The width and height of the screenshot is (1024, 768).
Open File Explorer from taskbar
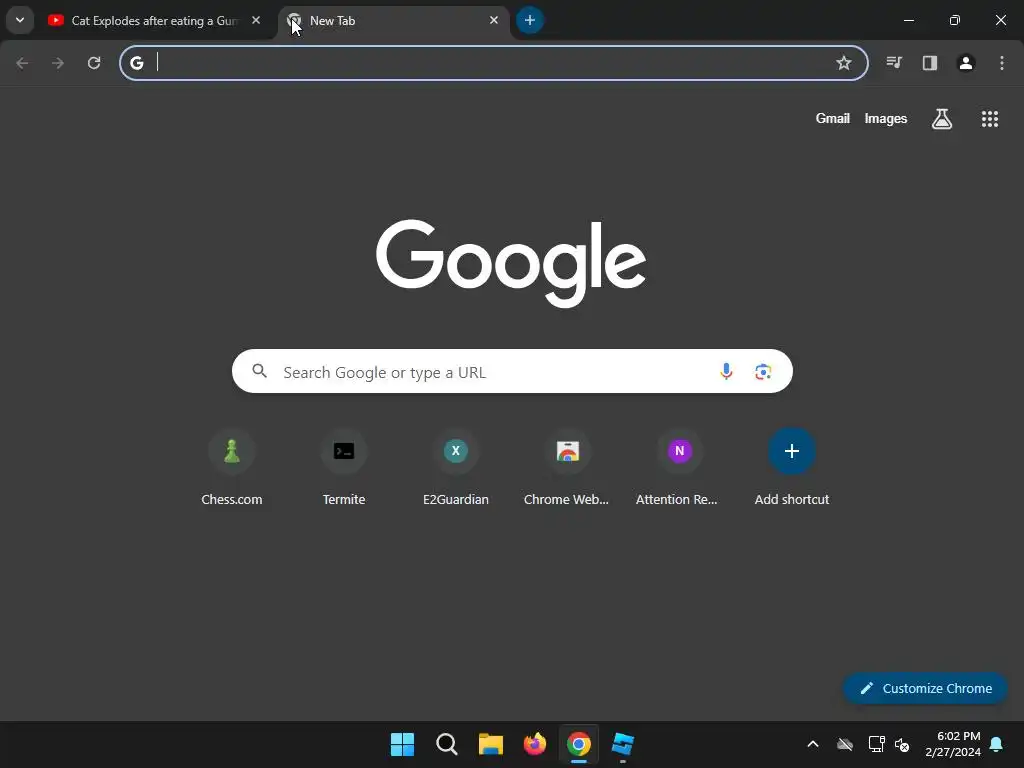coord(490,744)
